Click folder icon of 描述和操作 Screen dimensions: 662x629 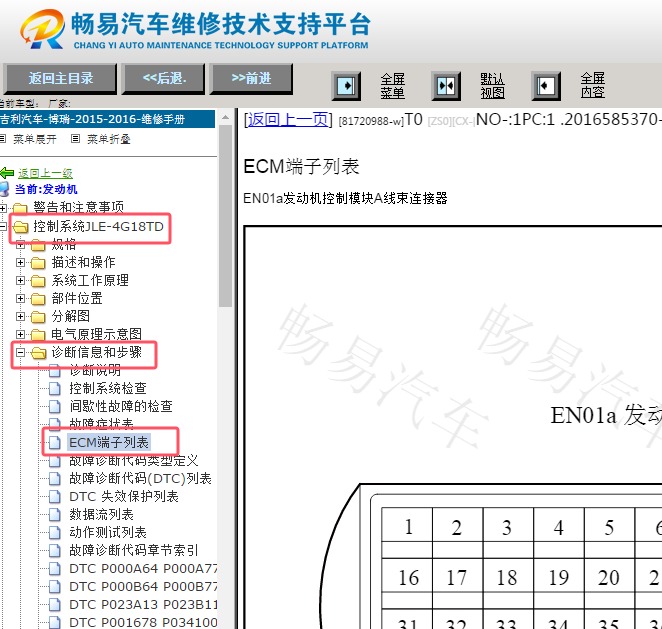coord(38,263)
